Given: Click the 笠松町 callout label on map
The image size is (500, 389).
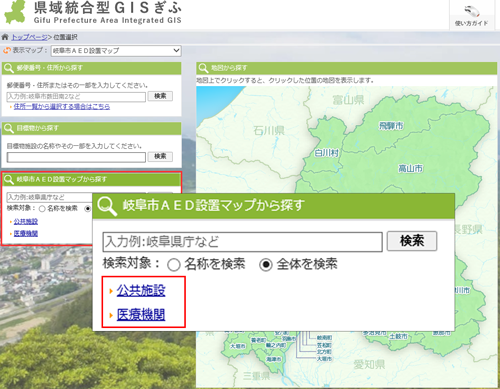Looking at the screenshot, I should (324, 345).
